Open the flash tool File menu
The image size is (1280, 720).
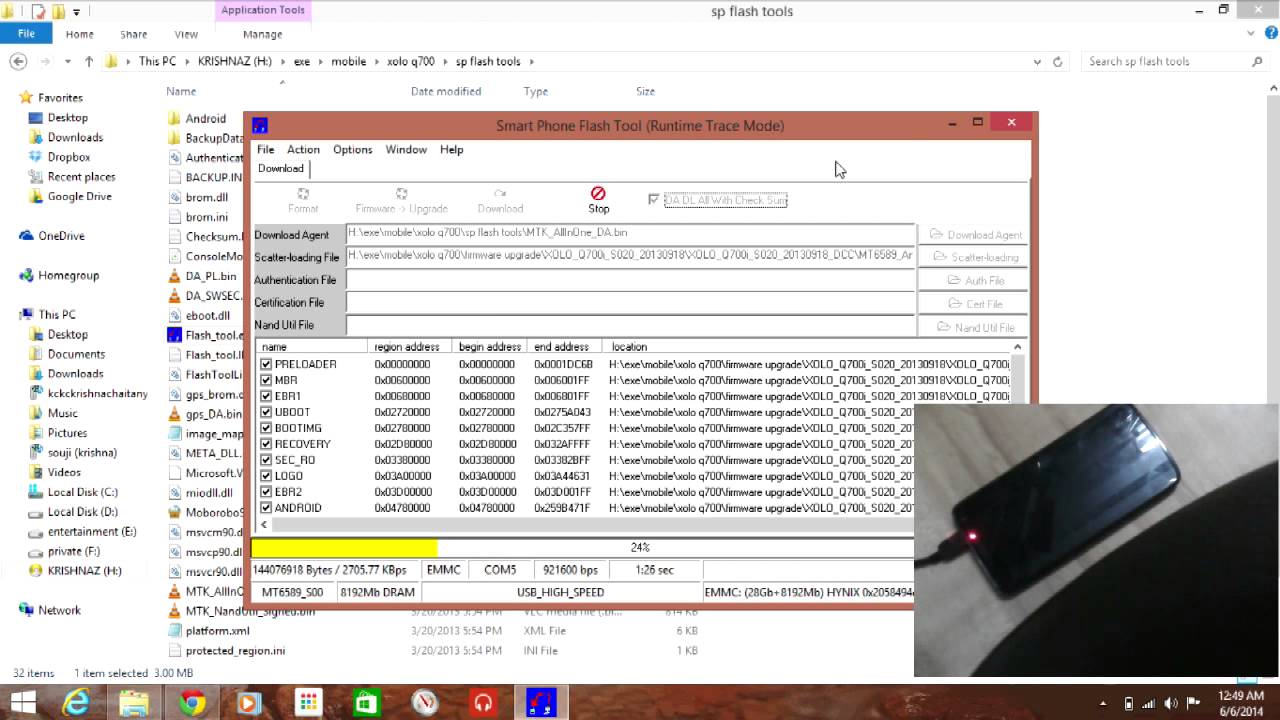[x=265, y=149]
